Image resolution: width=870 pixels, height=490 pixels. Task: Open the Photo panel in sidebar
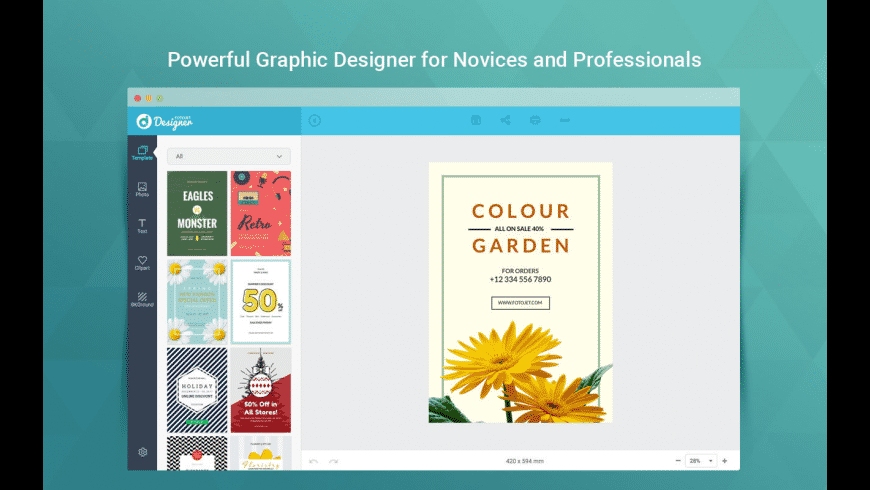click(142, 189)
